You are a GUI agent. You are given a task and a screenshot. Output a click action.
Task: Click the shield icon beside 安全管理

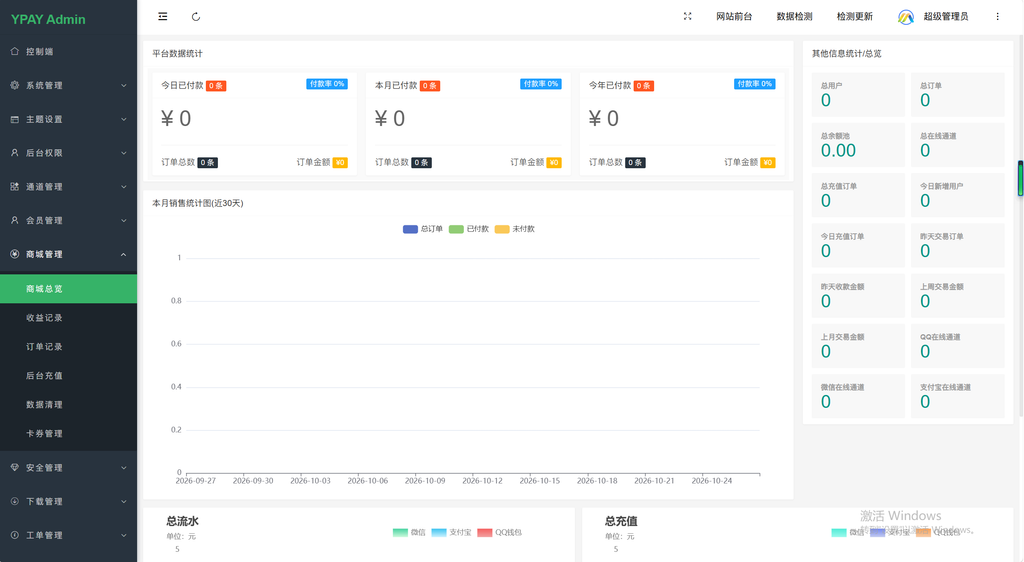coord(14,467)
